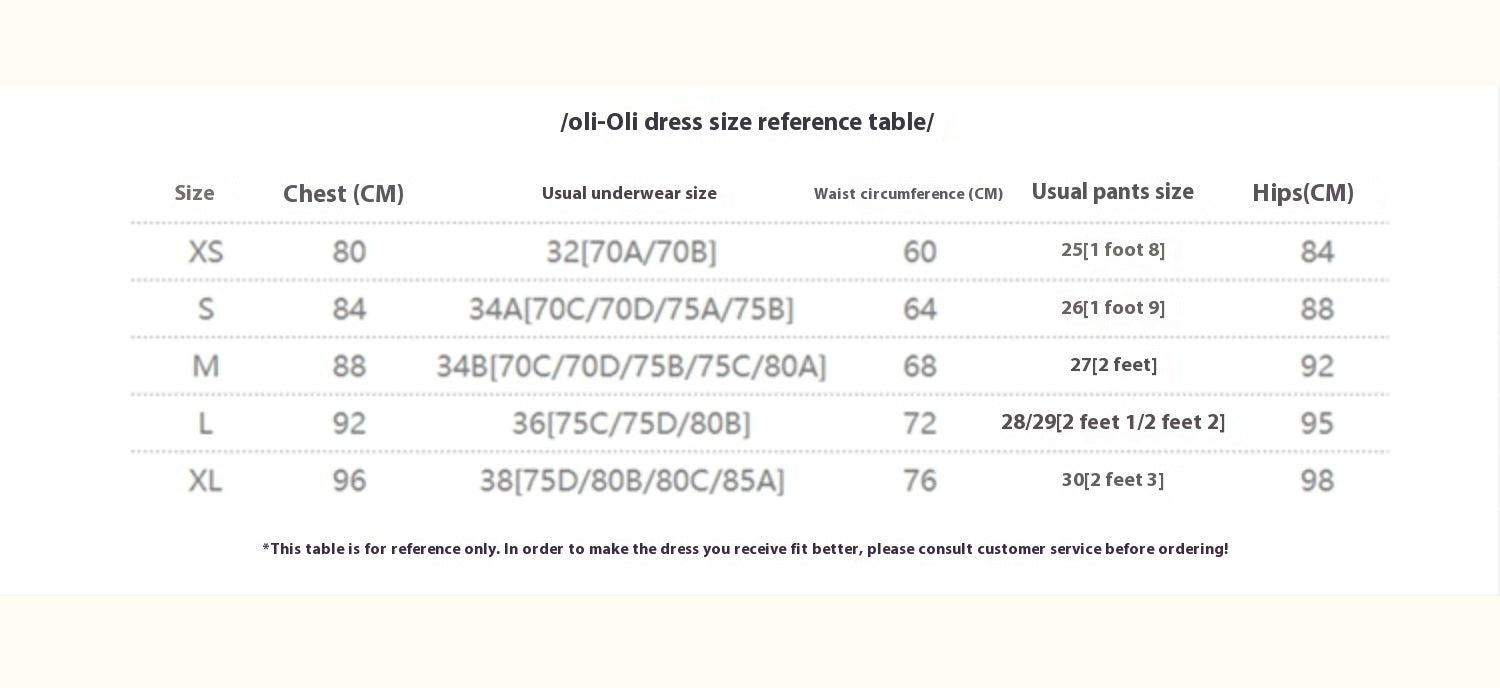Select the S size row label
The height and width of the screenshot is (688, 1500).
click(x=205, y=309)
